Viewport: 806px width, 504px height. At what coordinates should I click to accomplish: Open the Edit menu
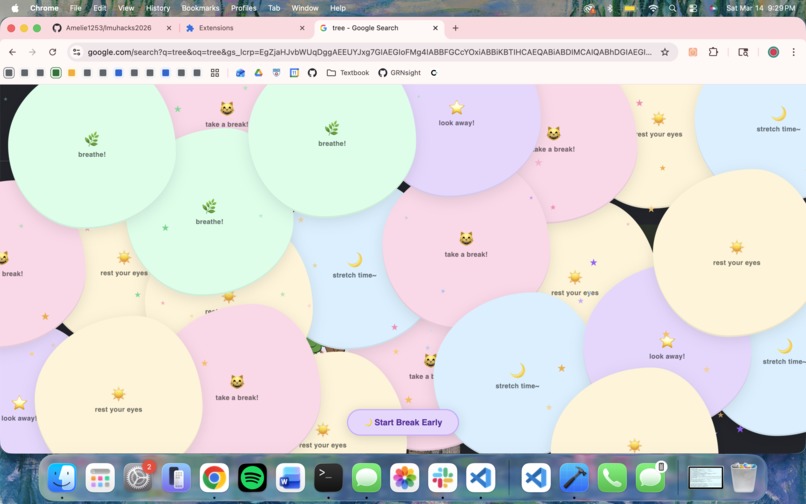pyautogui.click(x=100, y=8)
